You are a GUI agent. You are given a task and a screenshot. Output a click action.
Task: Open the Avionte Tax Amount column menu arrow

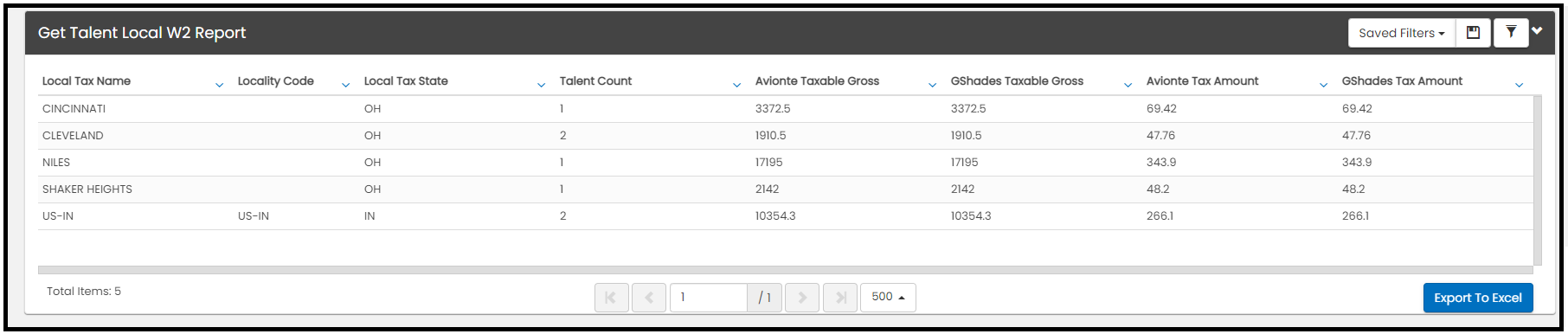click(1323, 85)
